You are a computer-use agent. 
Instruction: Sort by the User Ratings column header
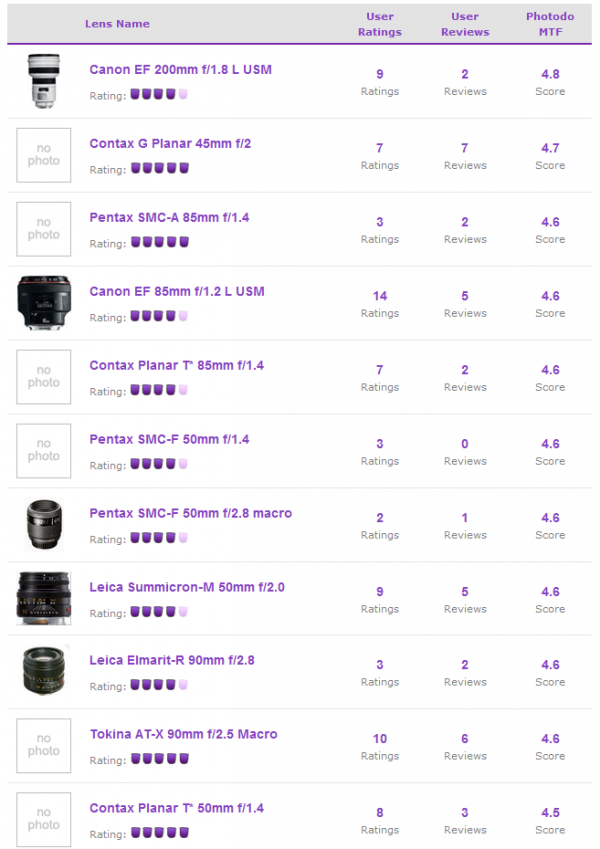point(380,24)
